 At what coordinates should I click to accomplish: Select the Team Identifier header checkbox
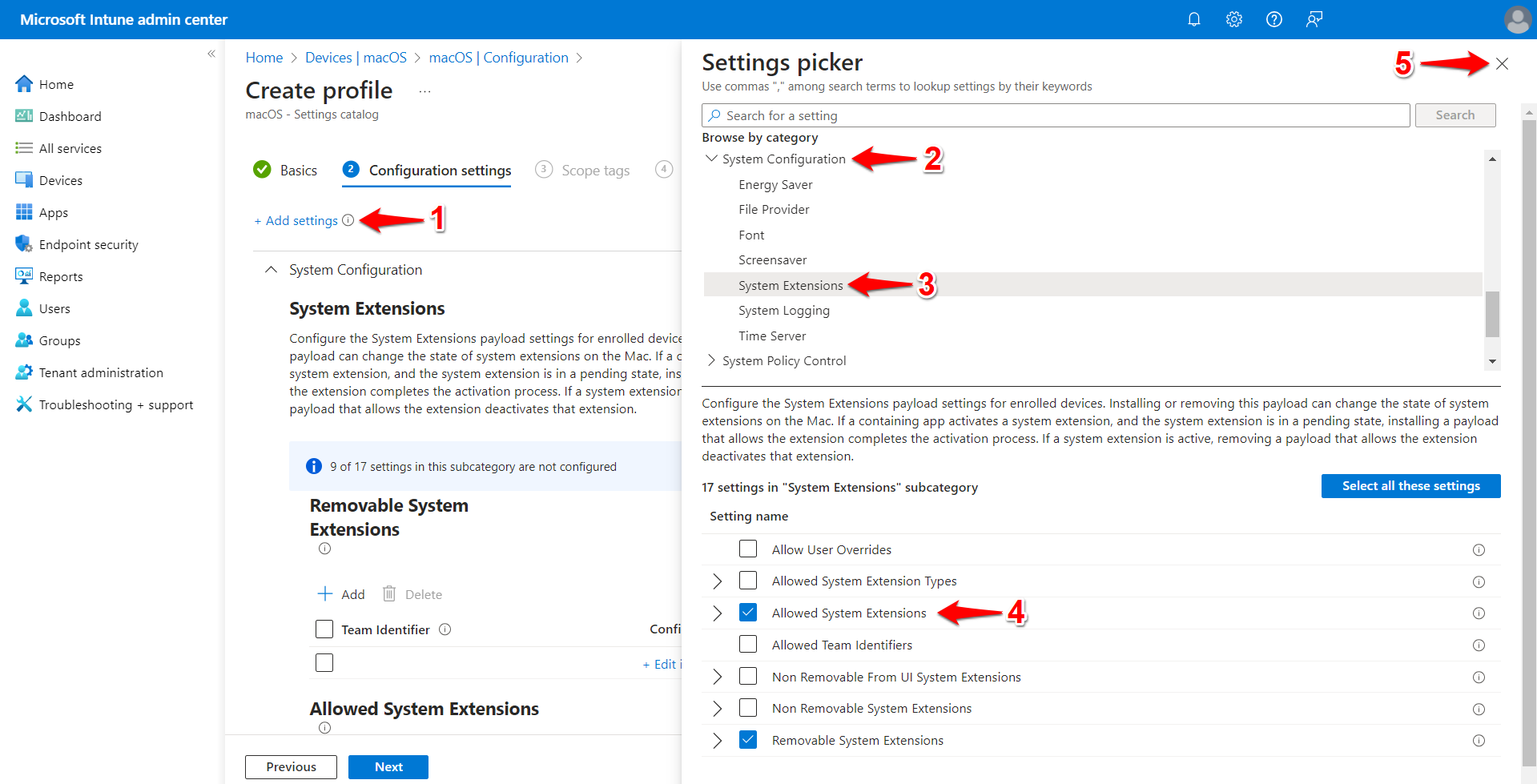324,629
